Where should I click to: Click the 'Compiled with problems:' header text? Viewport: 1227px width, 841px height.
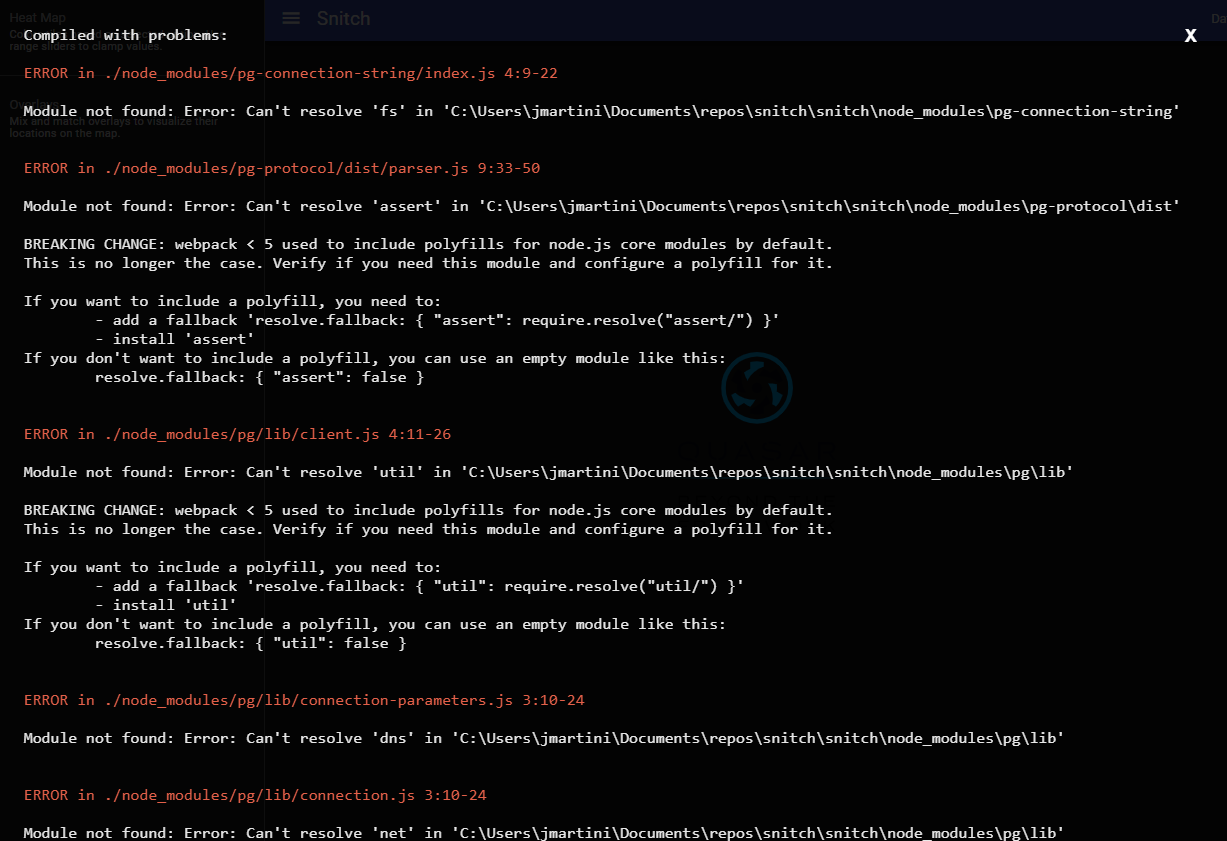[x=127, y=35]
